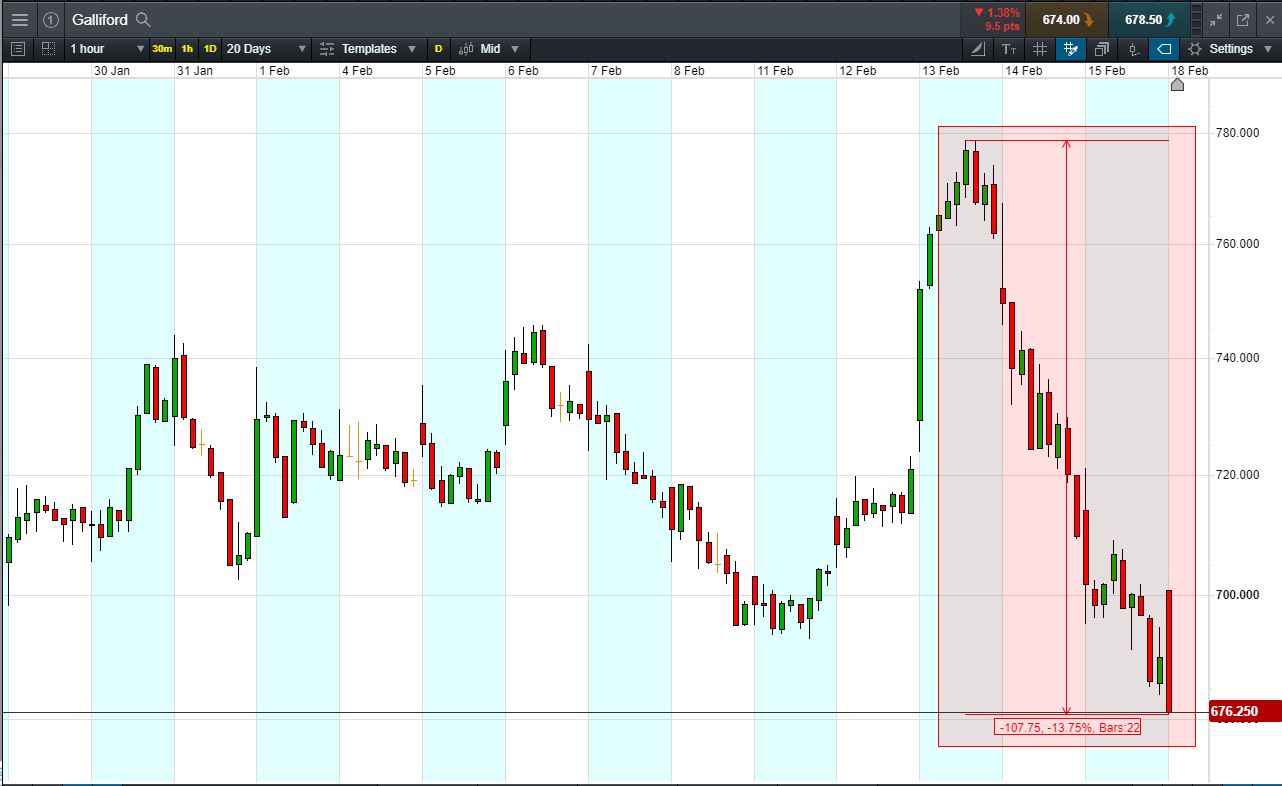Toggle the chart grid display
The width and height of the screenshot is (1282, 786).
point(1038,48)
